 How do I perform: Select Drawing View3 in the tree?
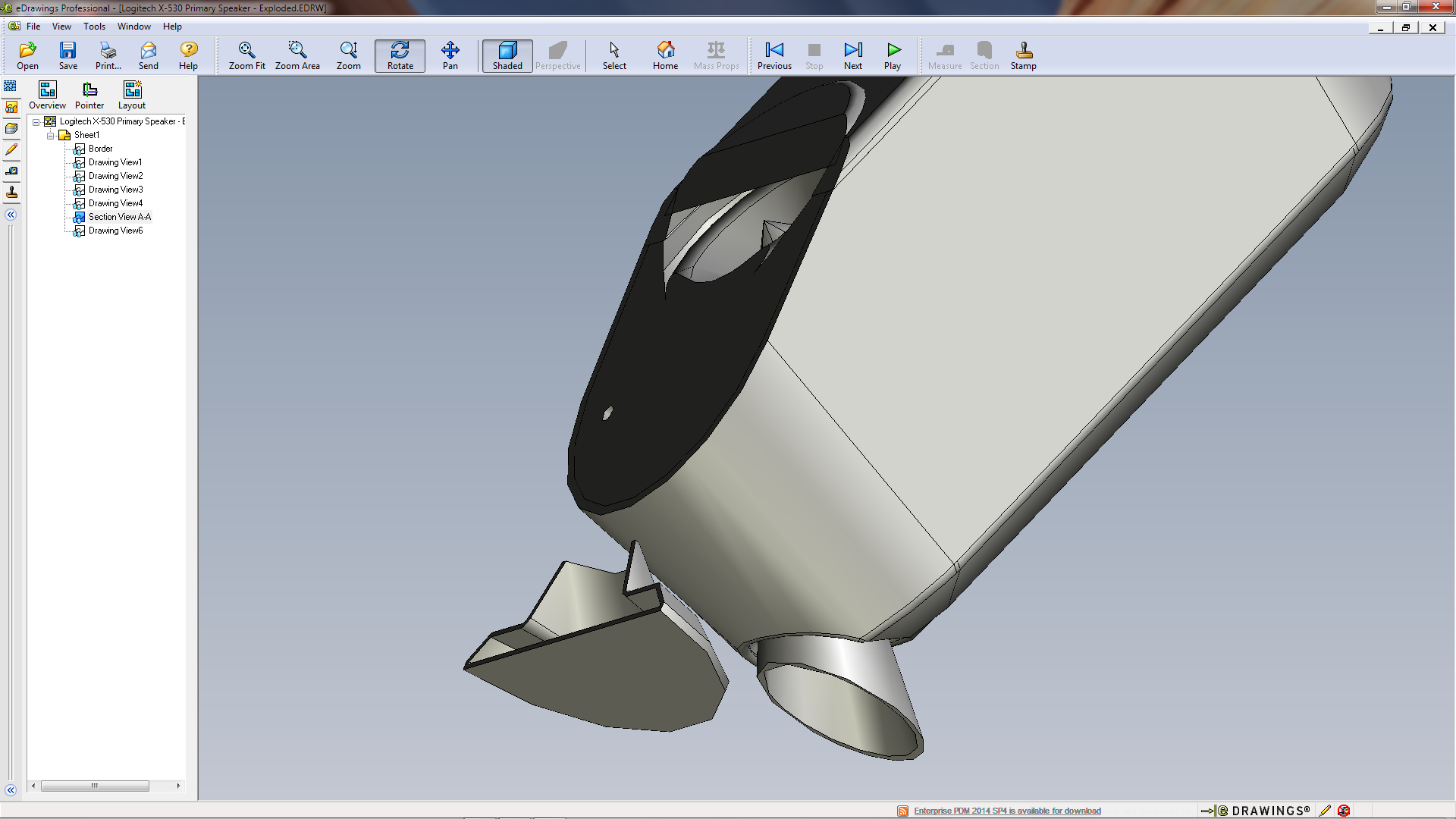point(115,190)
